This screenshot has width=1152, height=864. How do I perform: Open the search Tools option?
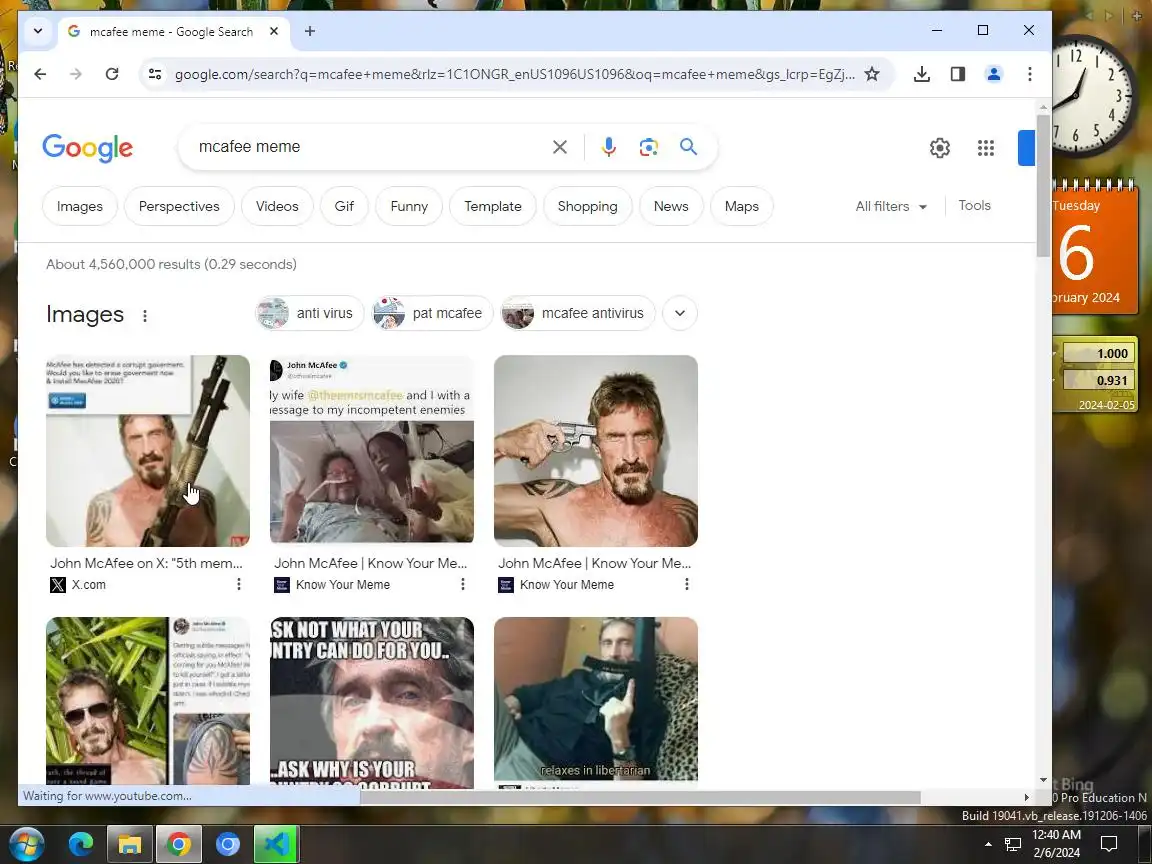pos(974,206)
